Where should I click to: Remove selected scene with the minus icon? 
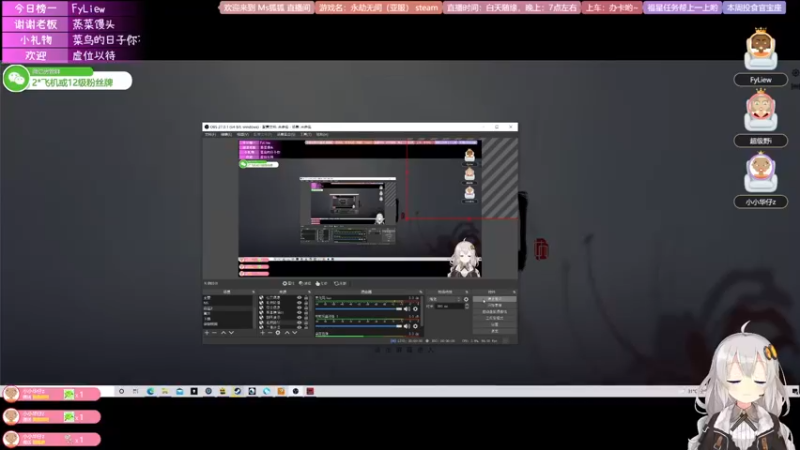(x=214, y=333)
